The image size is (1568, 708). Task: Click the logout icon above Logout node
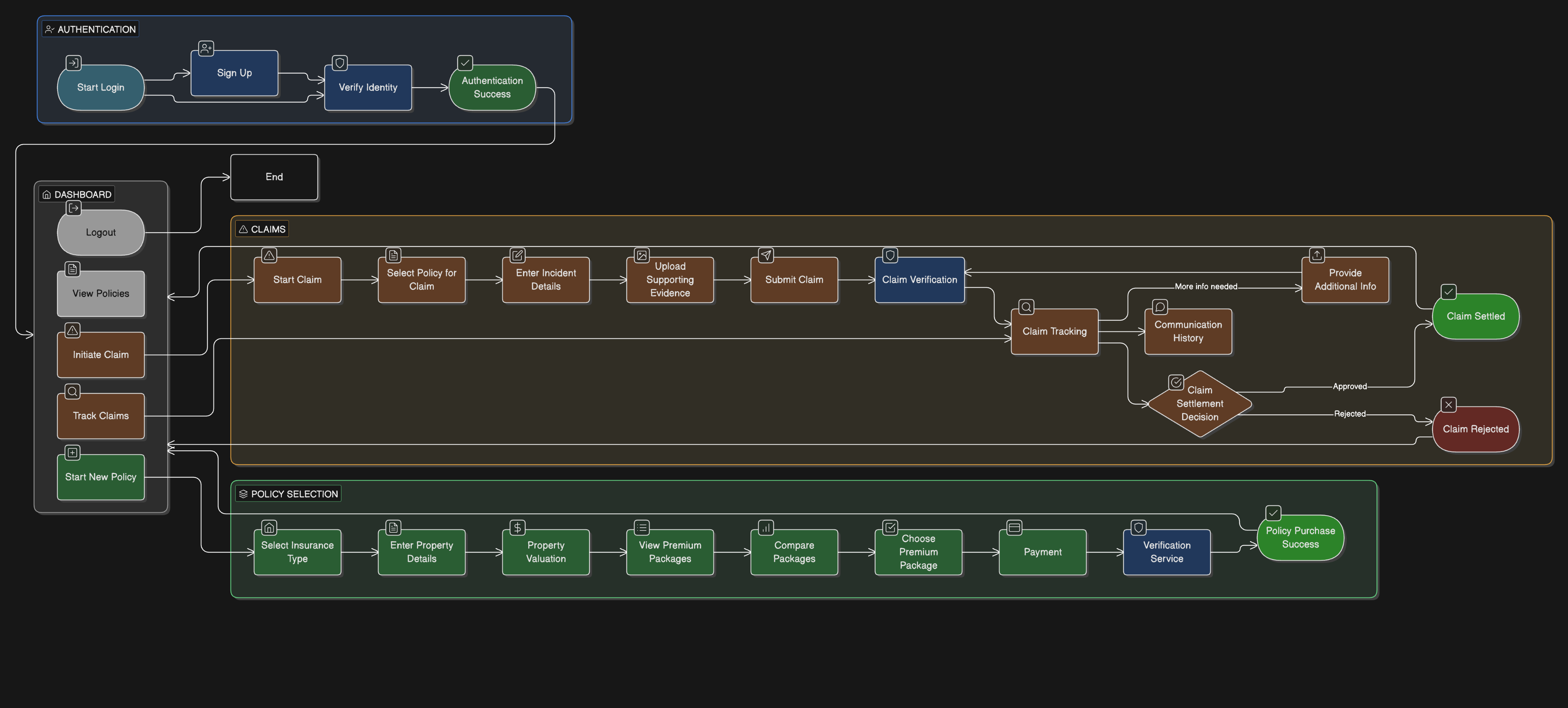73,208
